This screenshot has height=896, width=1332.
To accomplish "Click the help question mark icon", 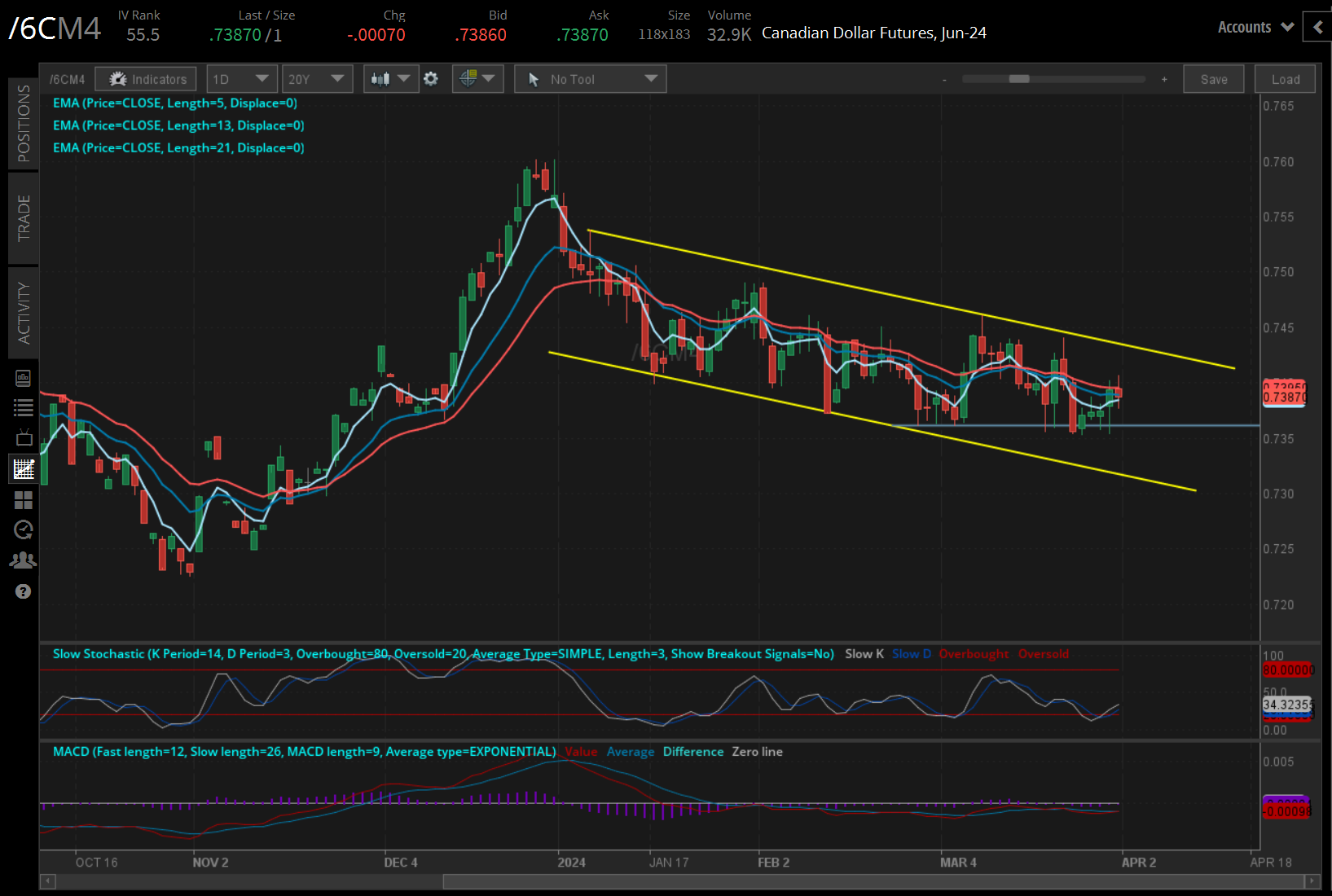I will pyautogui.click(x=24, y=591).
